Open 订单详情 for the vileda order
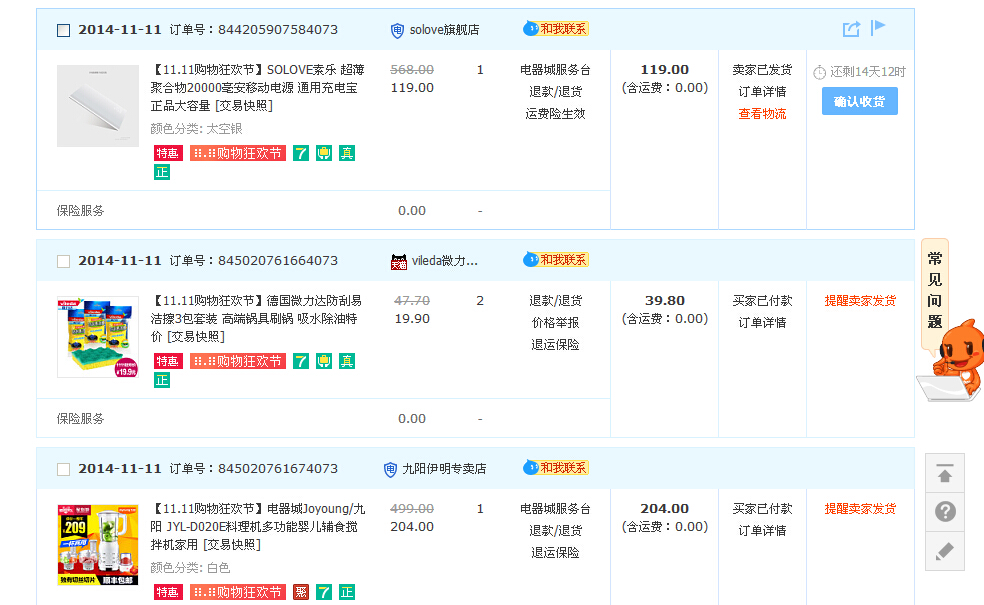 point(762,323)
